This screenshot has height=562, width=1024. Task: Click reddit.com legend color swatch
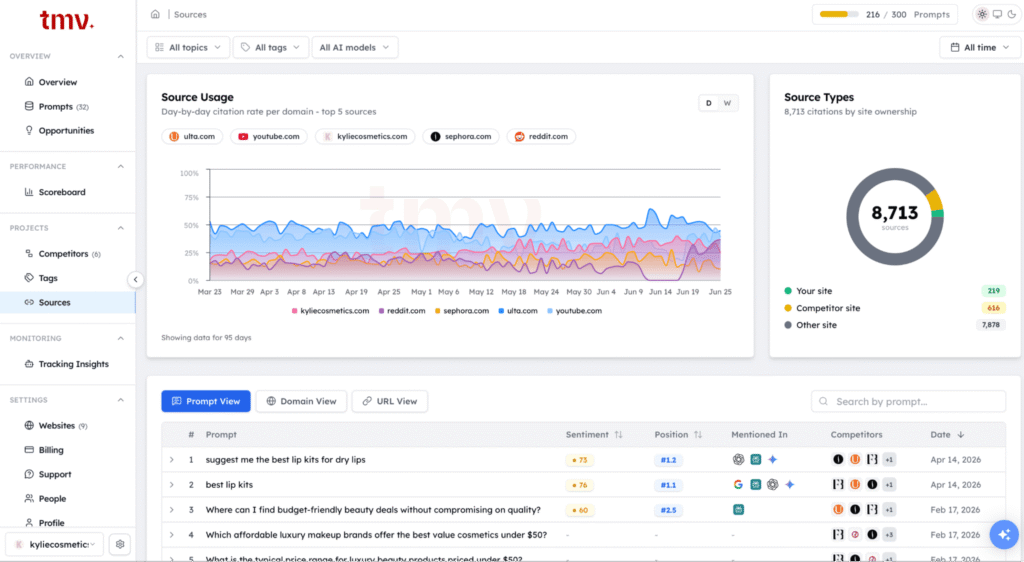coord(381,311)
